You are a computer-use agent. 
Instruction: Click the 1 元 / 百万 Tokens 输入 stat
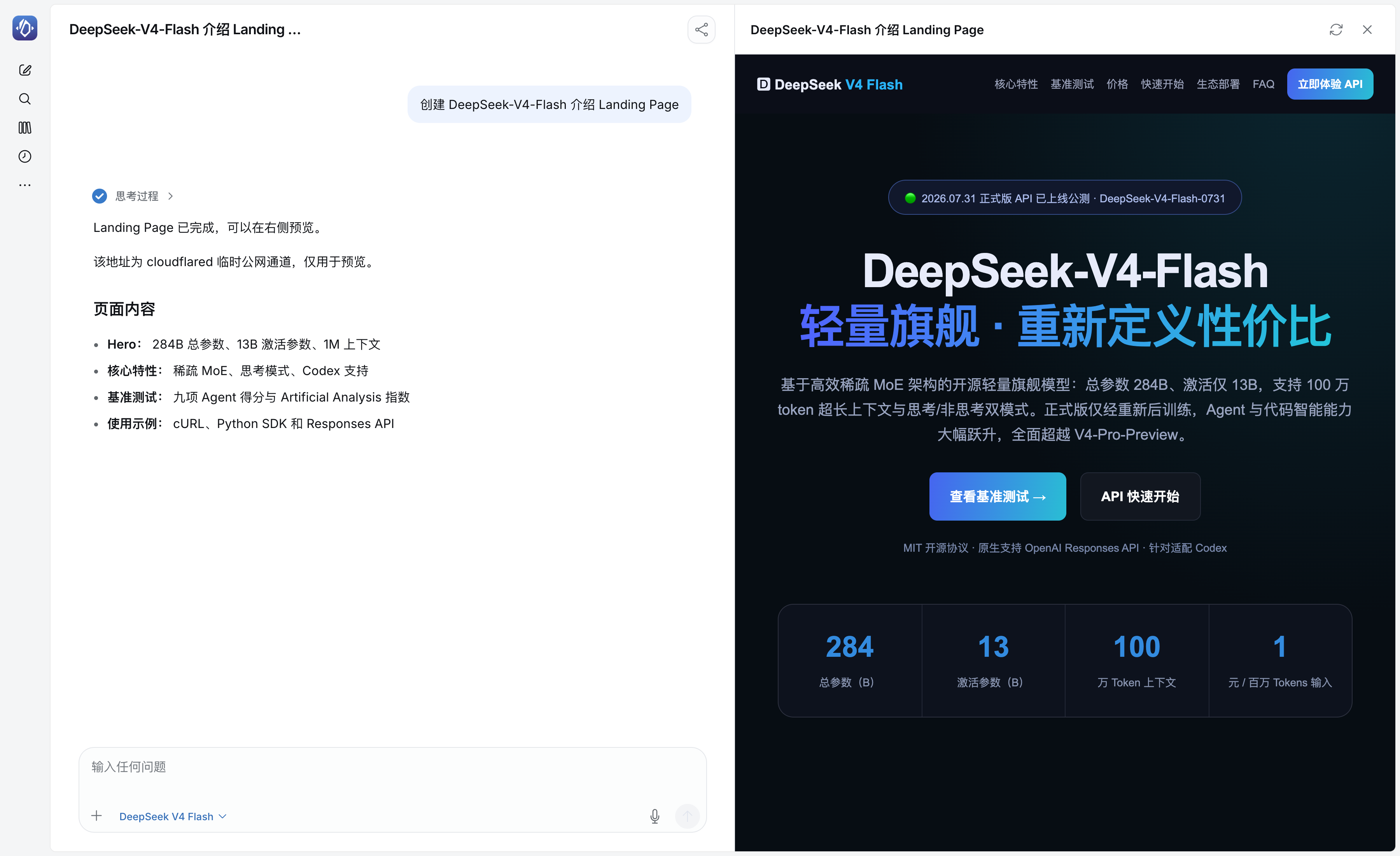click(1280, 660)
